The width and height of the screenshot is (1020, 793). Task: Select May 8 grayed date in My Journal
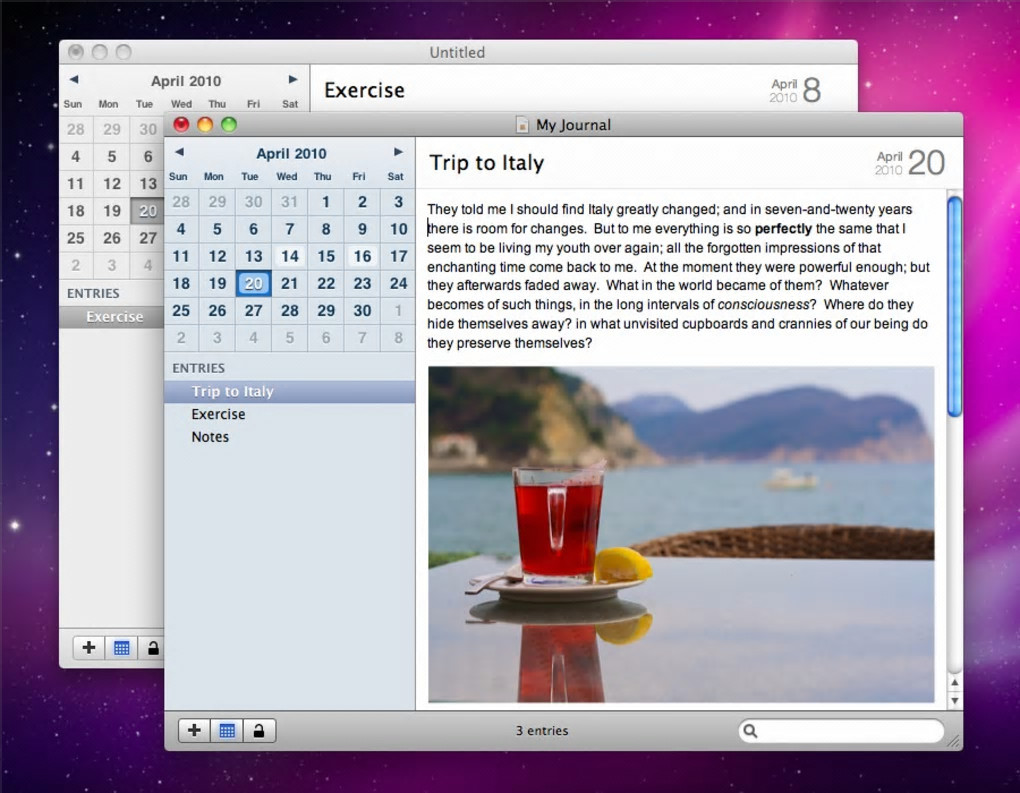398,338
